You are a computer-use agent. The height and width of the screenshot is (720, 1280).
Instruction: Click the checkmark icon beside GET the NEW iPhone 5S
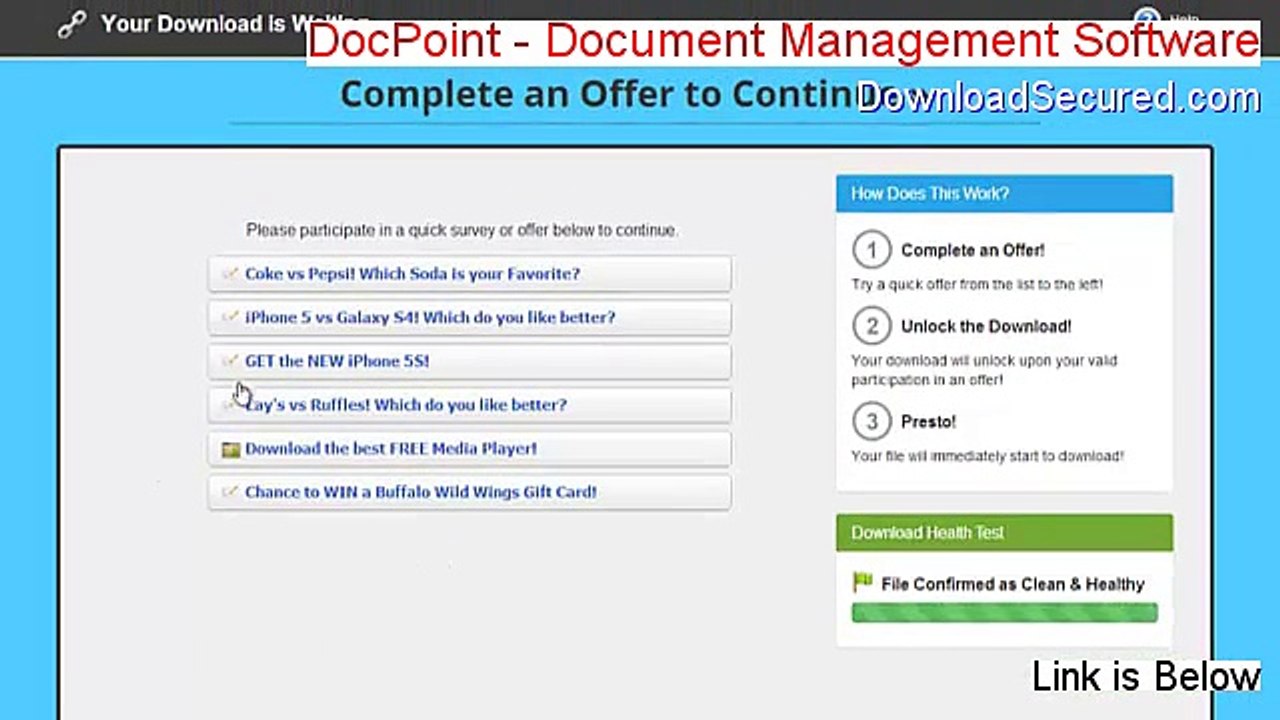230,361
